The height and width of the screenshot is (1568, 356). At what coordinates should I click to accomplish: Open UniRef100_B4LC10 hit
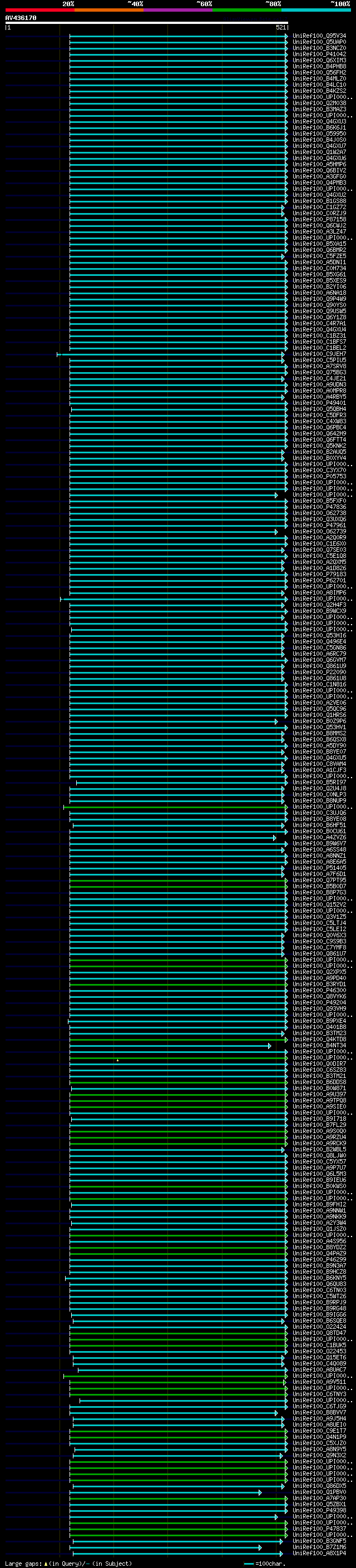point(319,85)
